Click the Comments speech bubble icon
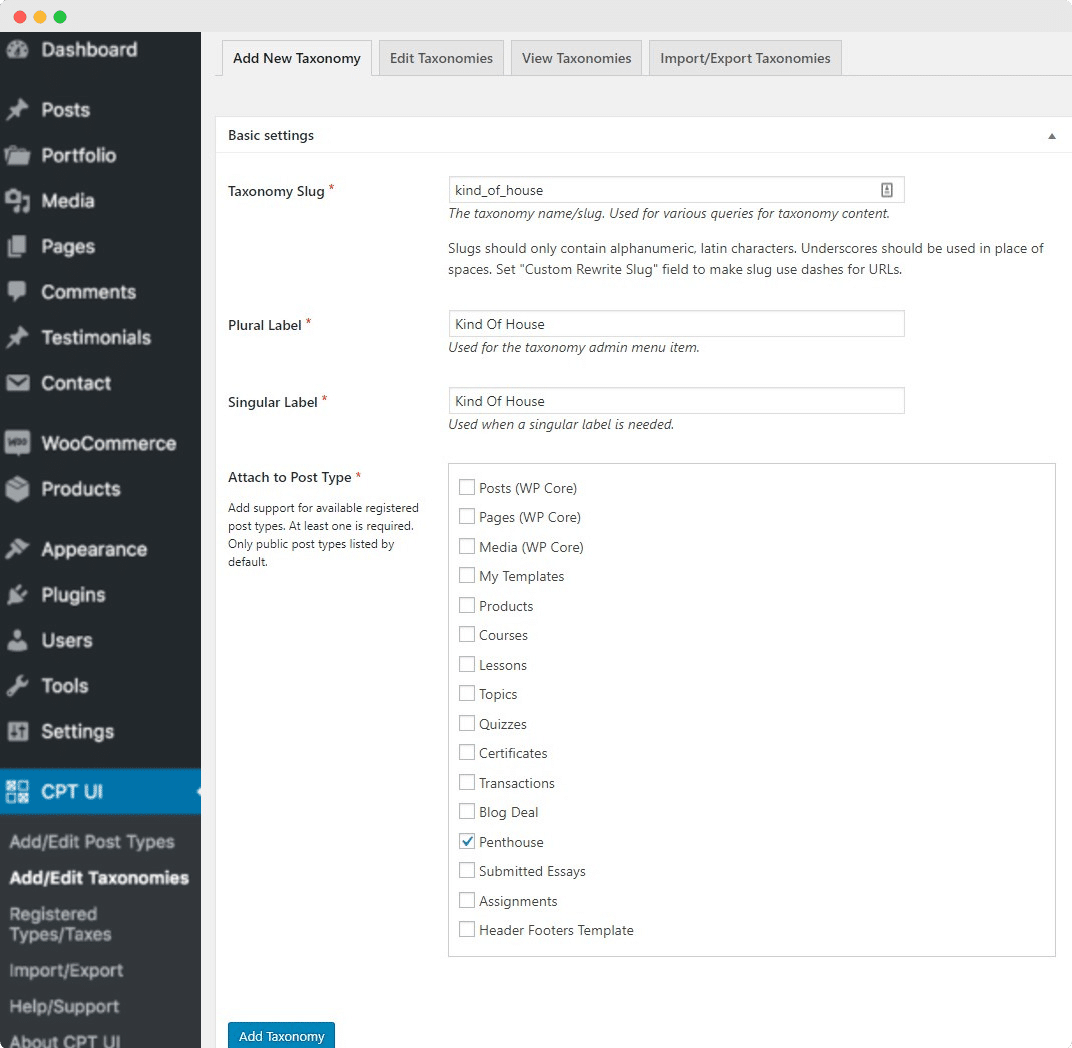This screenshot has height=1048, width=1072. coord(18,291)
